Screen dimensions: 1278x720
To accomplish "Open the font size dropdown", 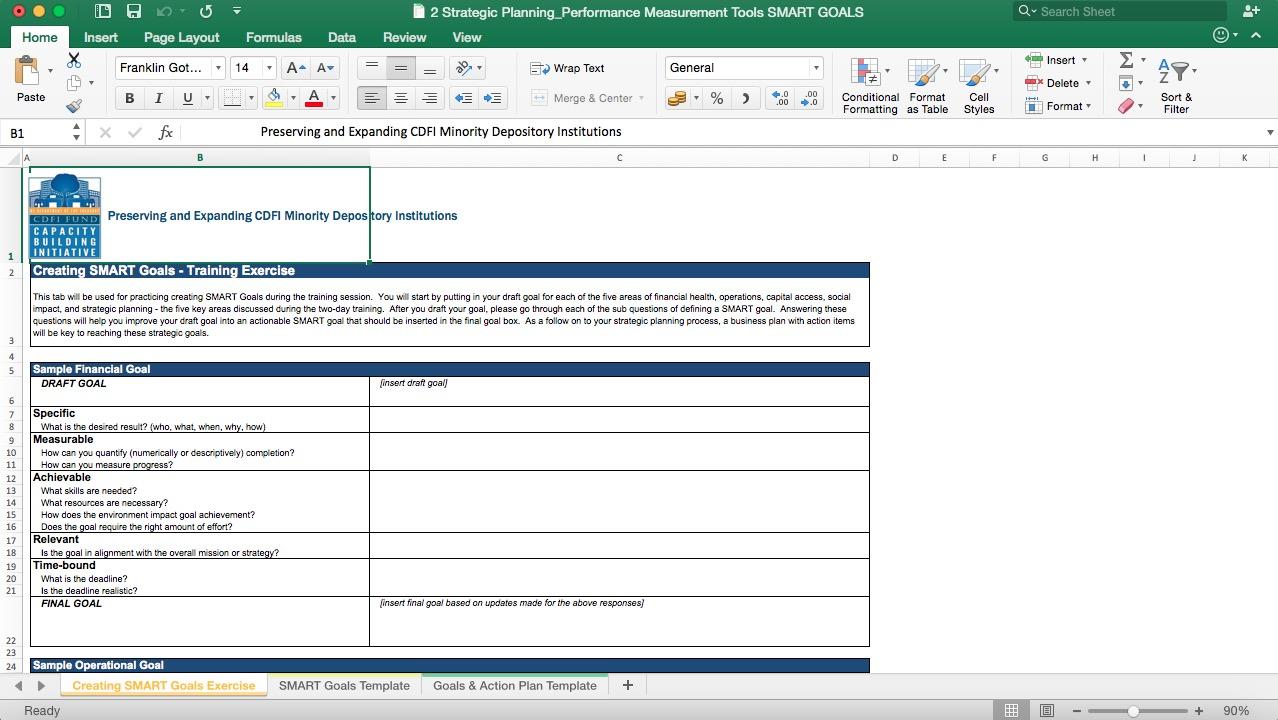I will coord(268,68).
